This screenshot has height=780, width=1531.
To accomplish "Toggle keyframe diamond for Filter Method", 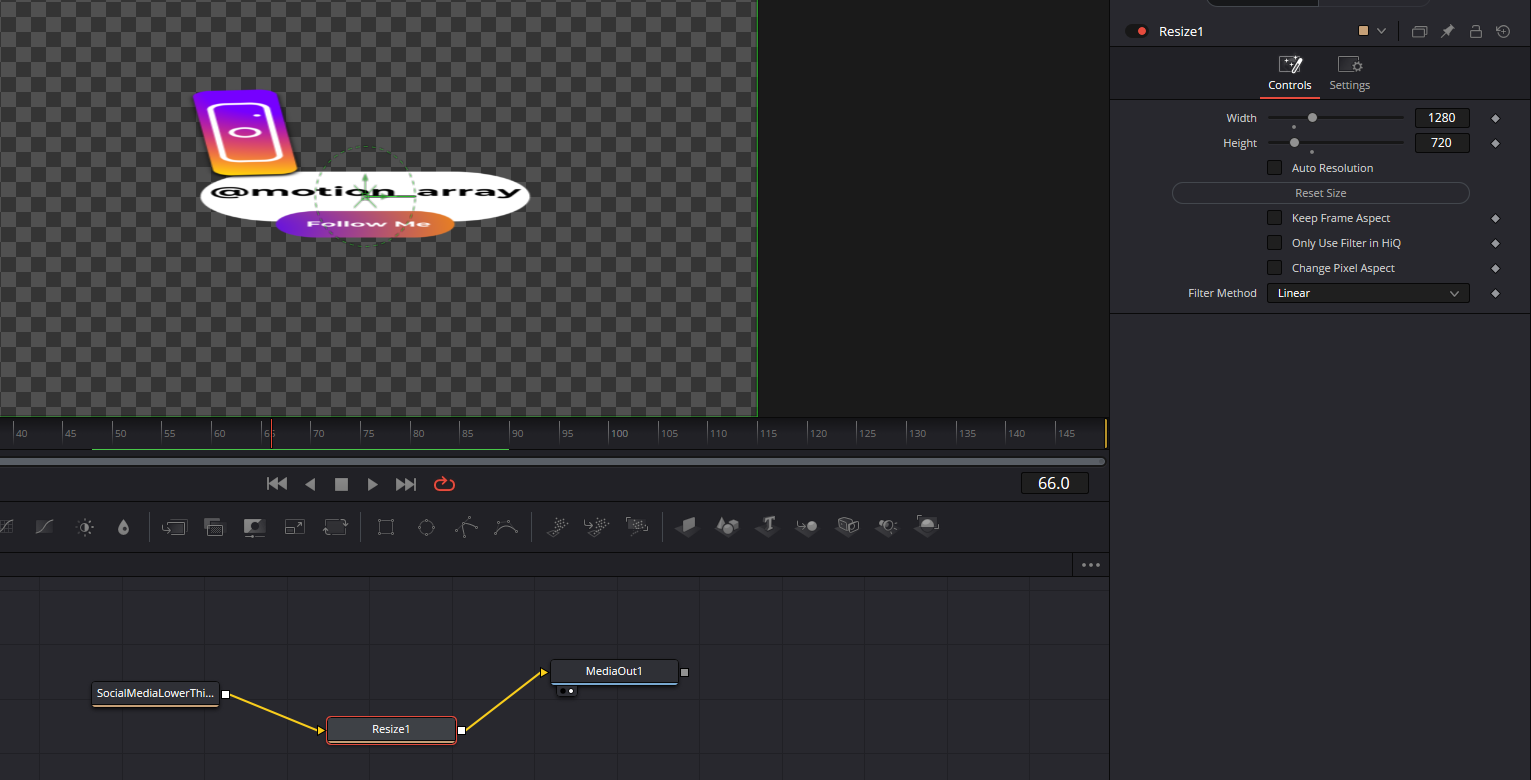I will [1496, 293].
